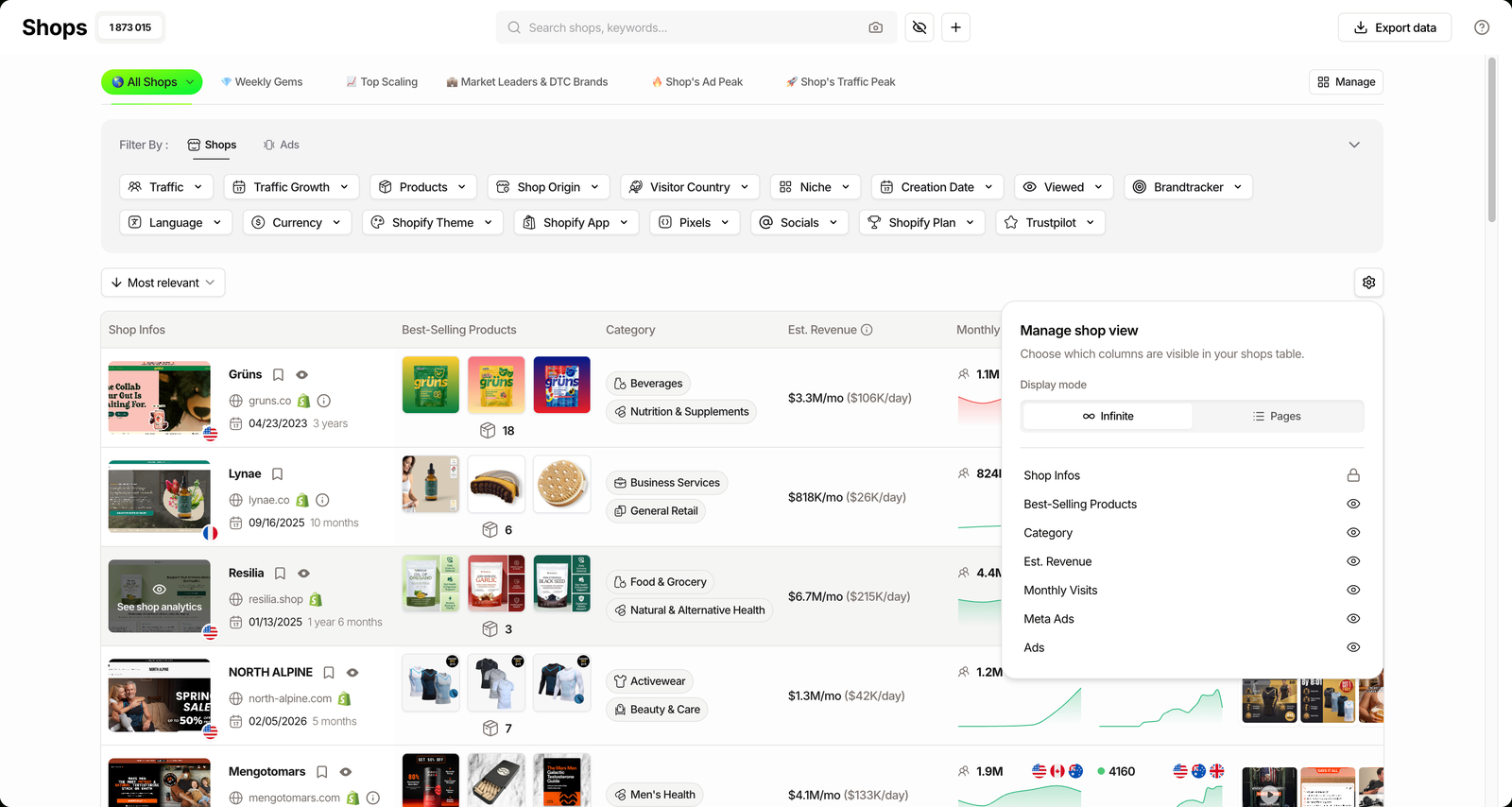This screenshot has height=807, width=1512.
Task: Bookmark the NORTH ALPINE shop
Action: [329, 673]
